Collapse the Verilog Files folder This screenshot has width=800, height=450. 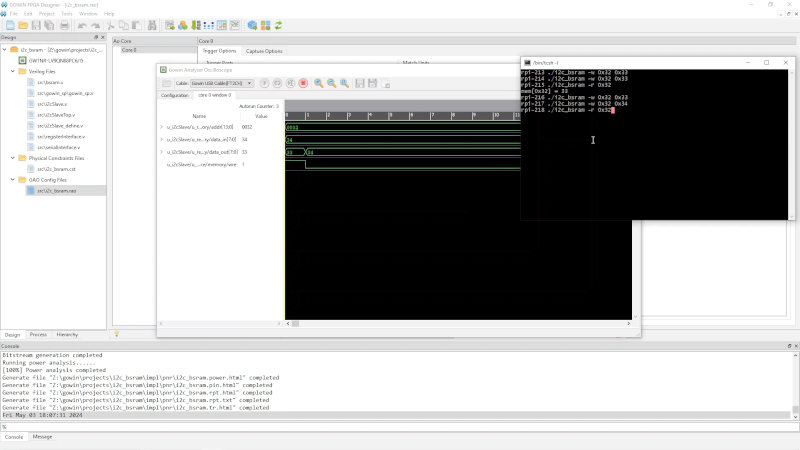pyautogui.click(x=13, y=71)
